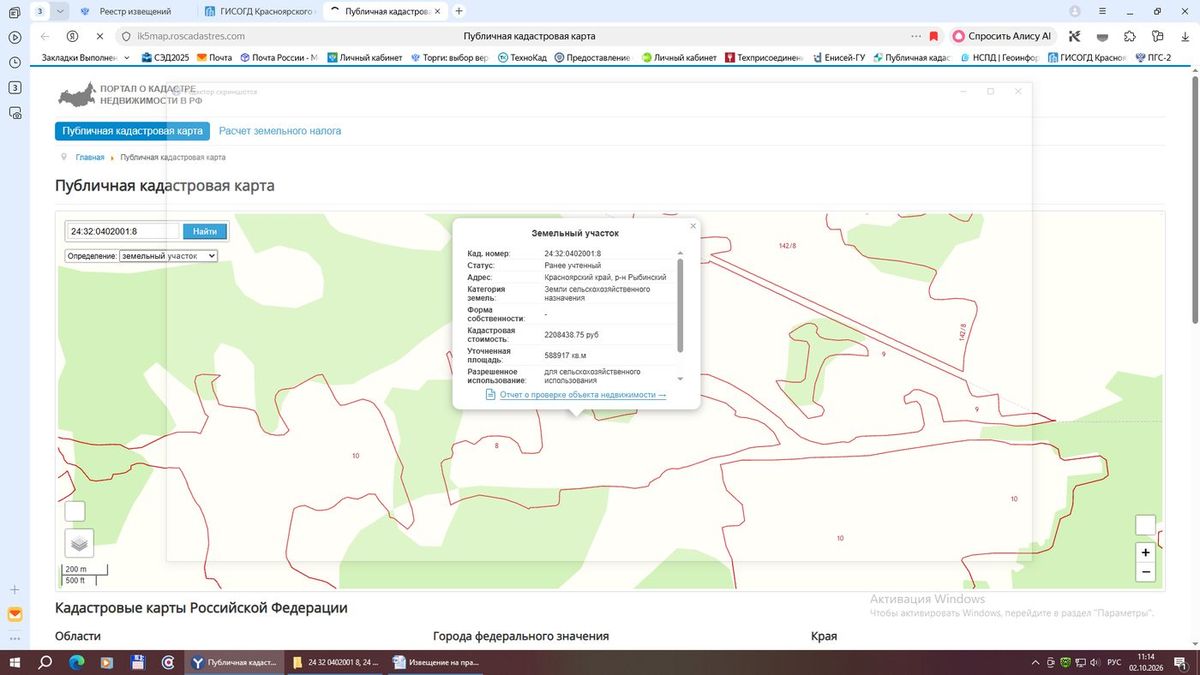
Task: Open the browser profile avatar
Action: [x=1075, y=11]
